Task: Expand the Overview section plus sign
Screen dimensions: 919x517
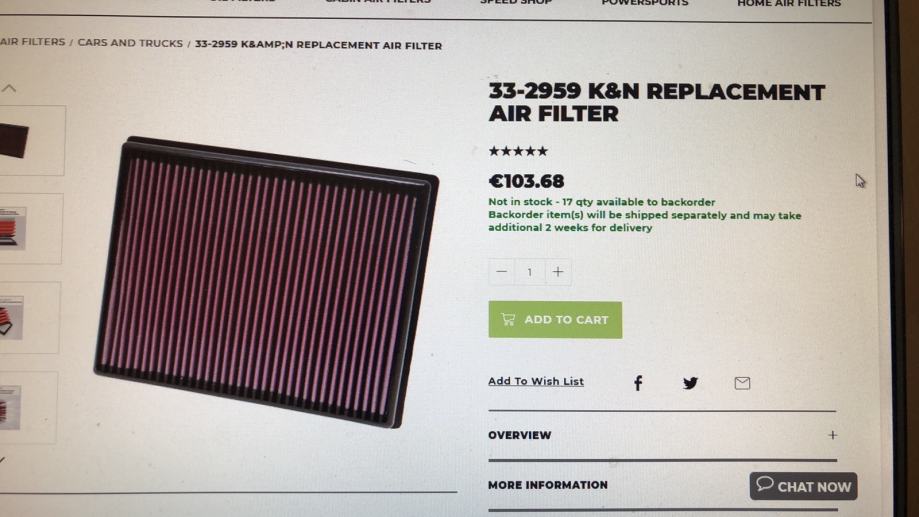Action: point(833,435)
